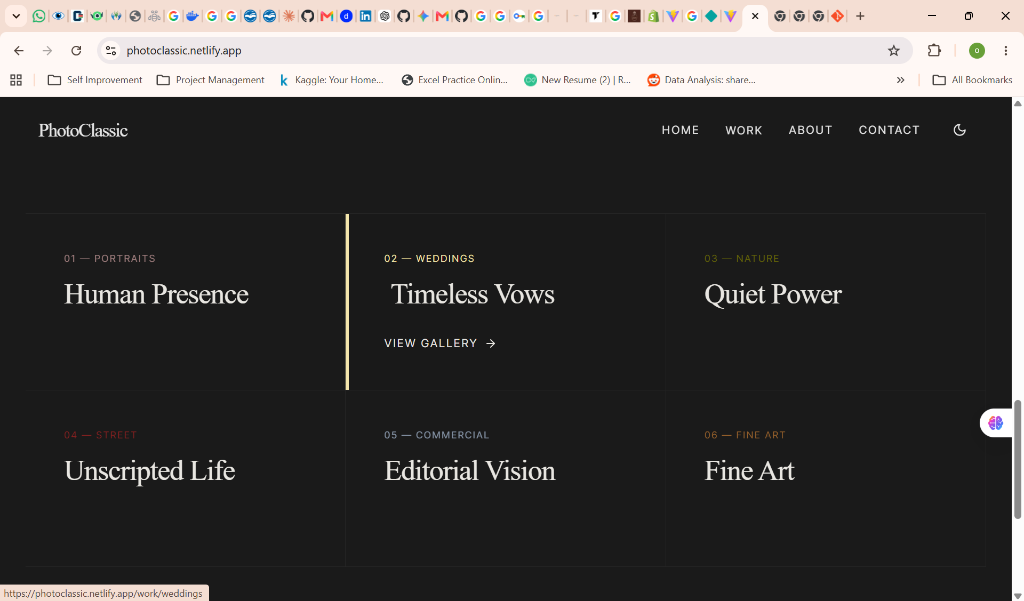
Task: Click the PhotoClassic logo
Action: [x=83, y=130]
